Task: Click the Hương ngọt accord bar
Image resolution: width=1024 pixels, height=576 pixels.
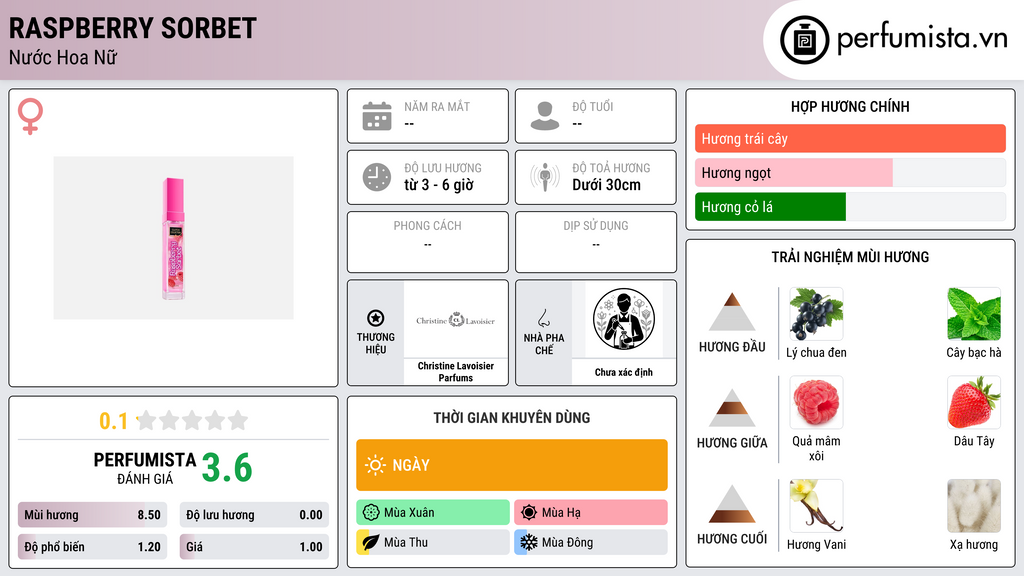Action: [850, 172]
